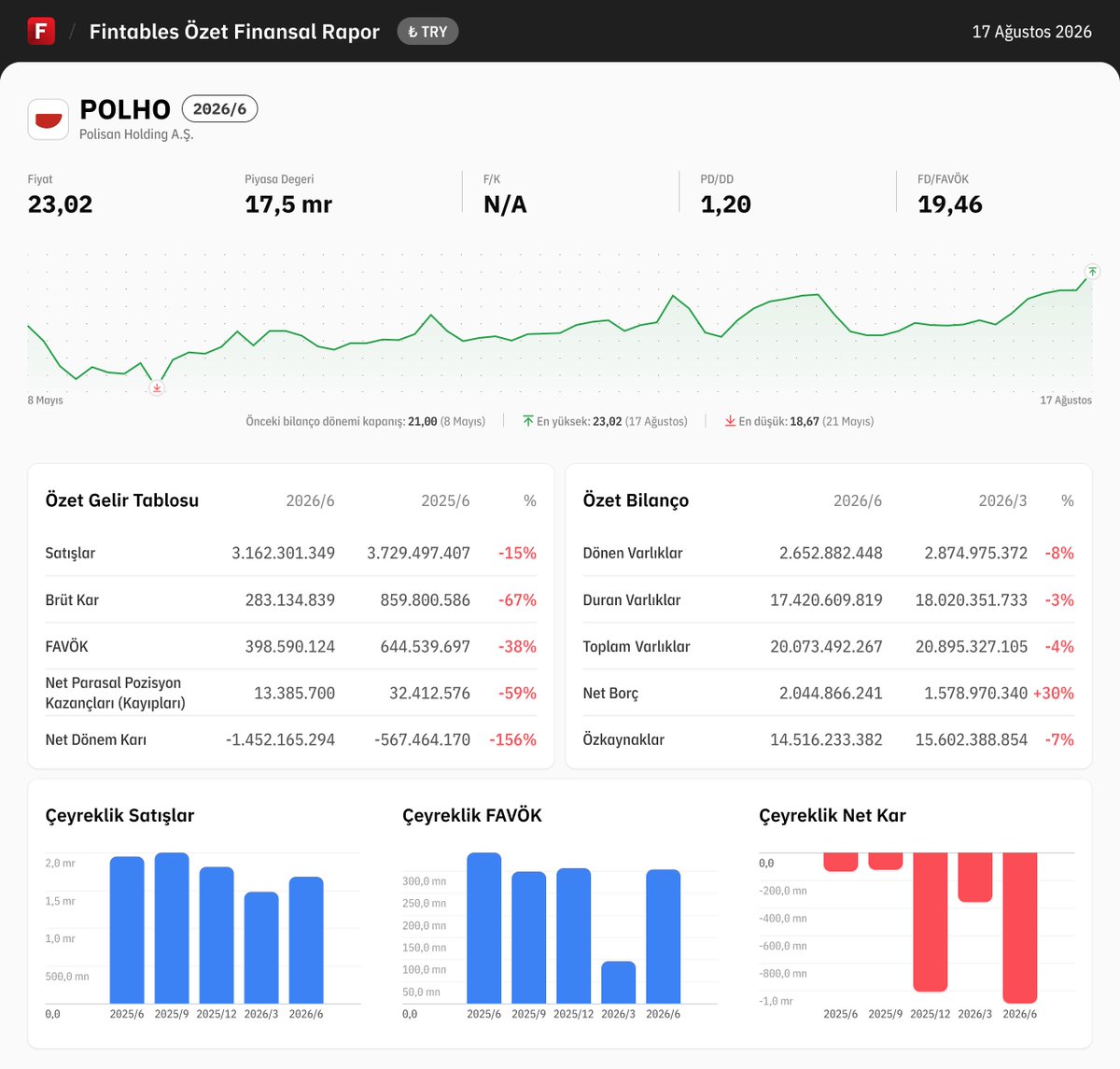Click the Özkaynaklar value 14.516.233.382
The image size is (1120, 1069).
pos(826,739)
